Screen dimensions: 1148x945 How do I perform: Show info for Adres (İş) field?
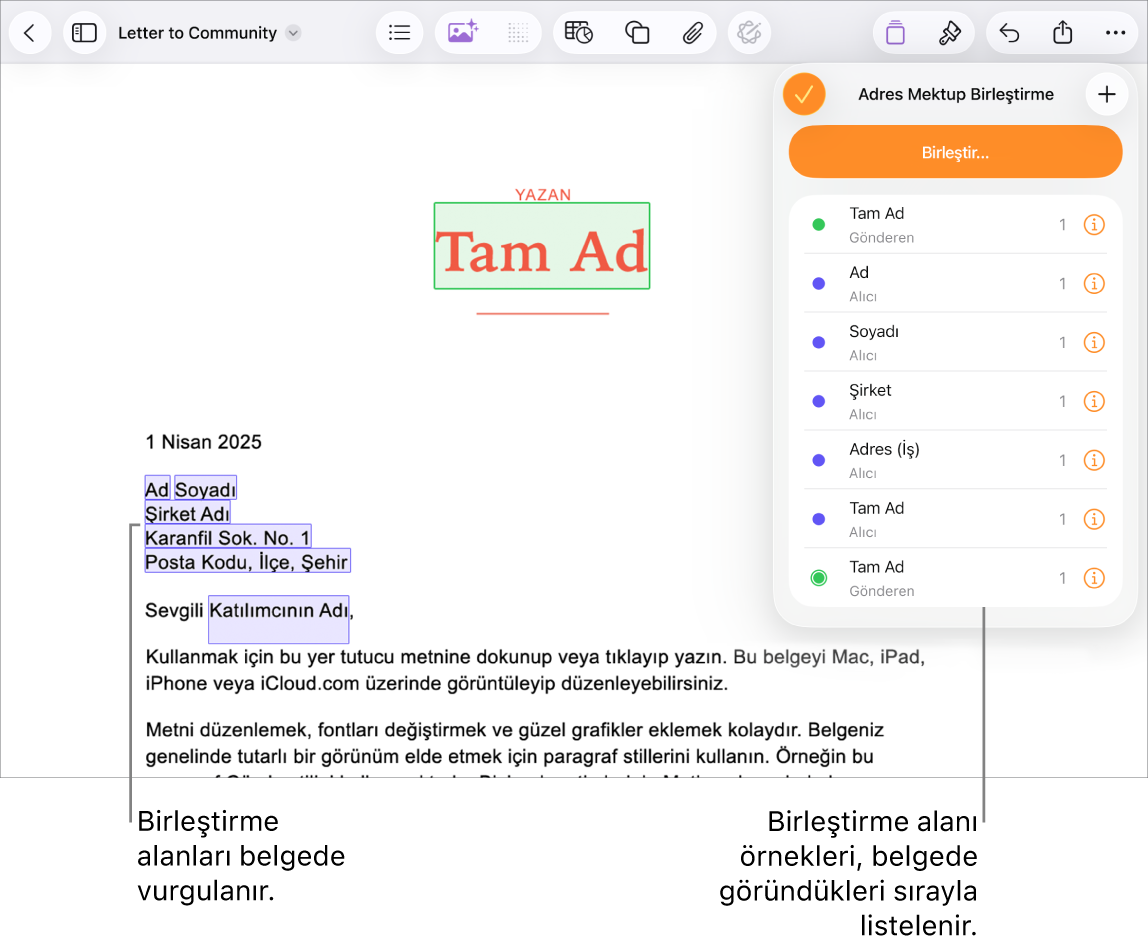1094,460
